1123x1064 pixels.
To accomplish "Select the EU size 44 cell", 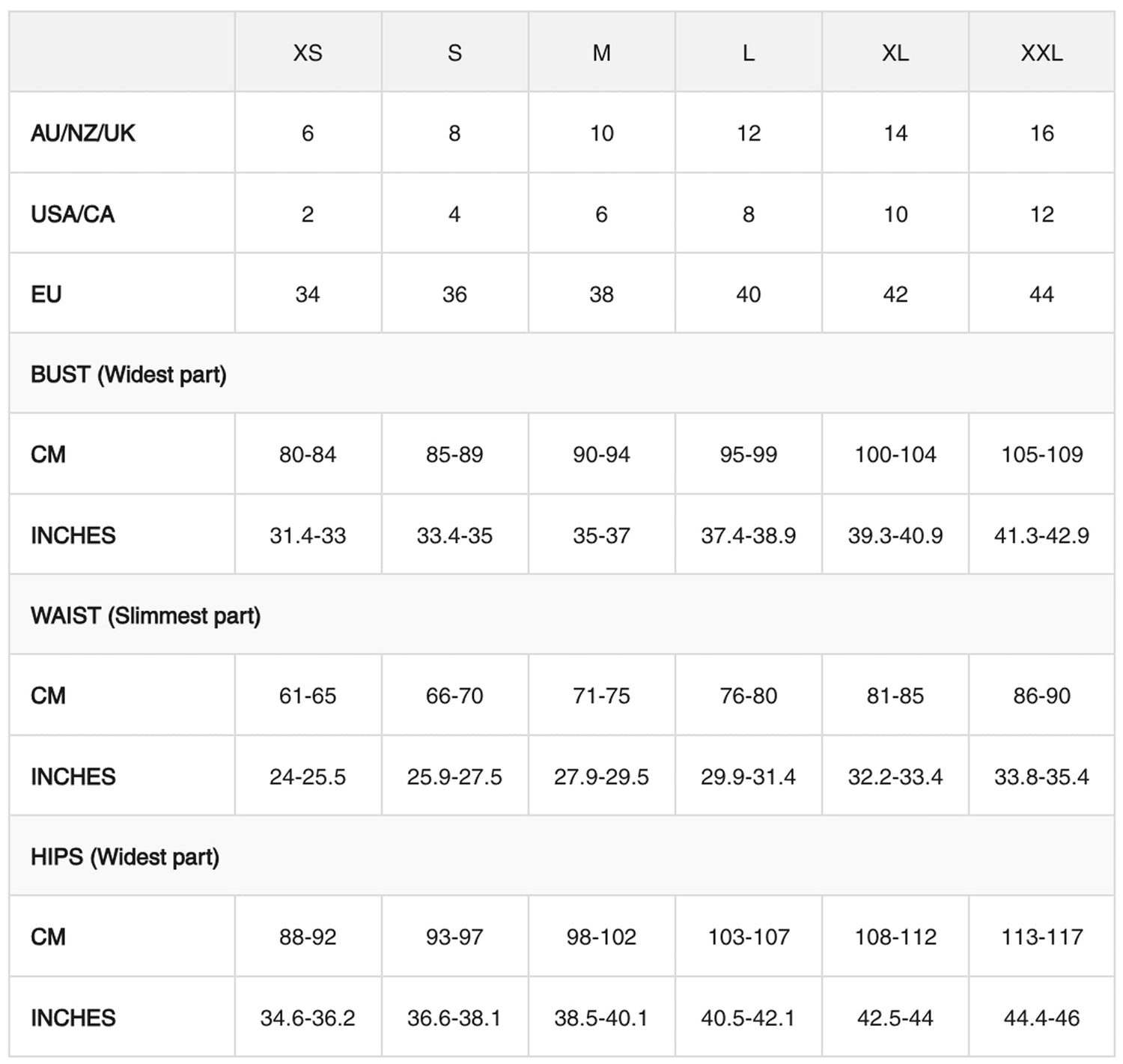I will tap(1041, 294).
